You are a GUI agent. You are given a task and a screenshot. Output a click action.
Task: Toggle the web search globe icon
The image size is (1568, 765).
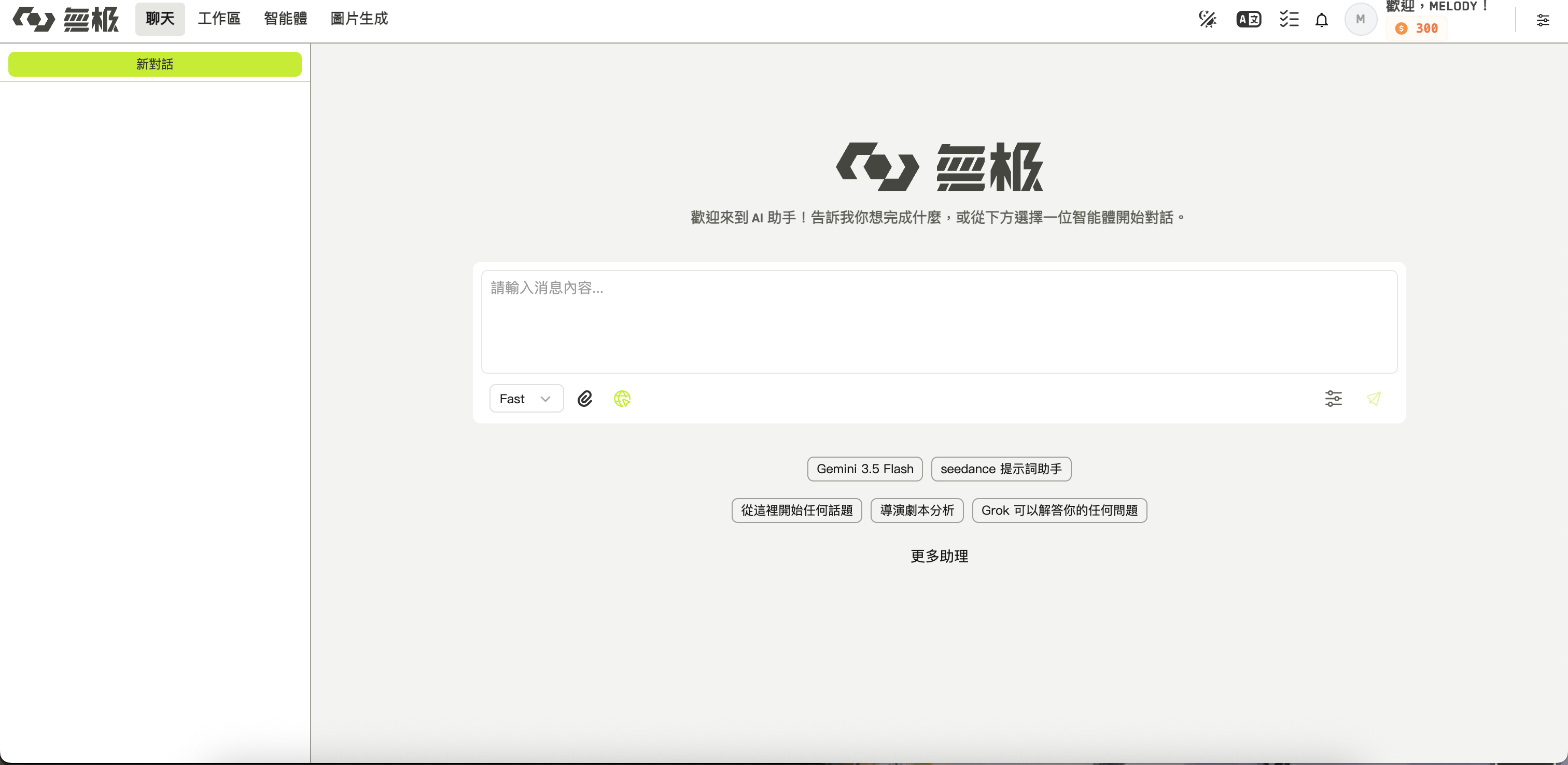(x=622, y=399)
